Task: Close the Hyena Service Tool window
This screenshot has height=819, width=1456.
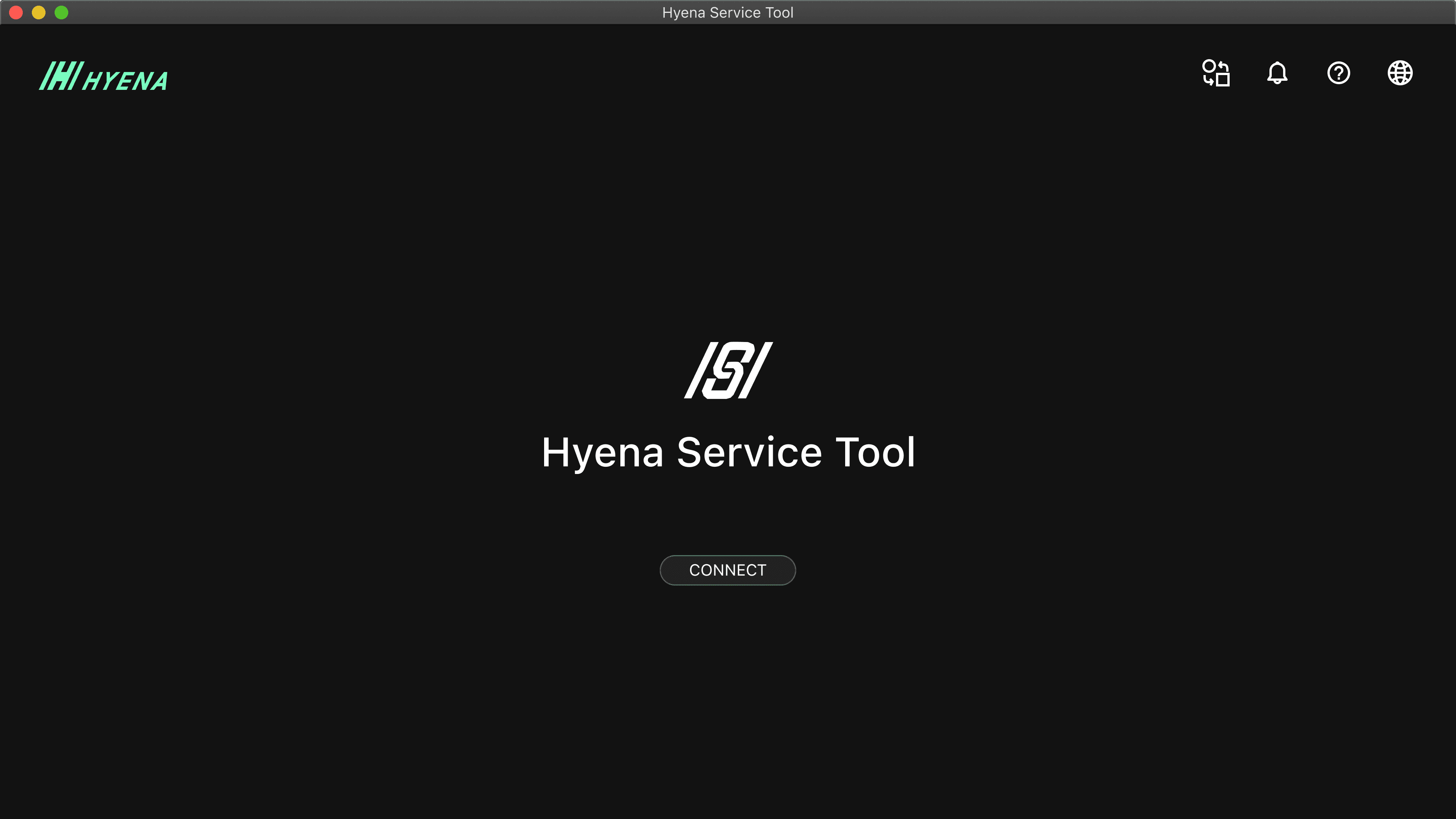Action: [16, 12]
